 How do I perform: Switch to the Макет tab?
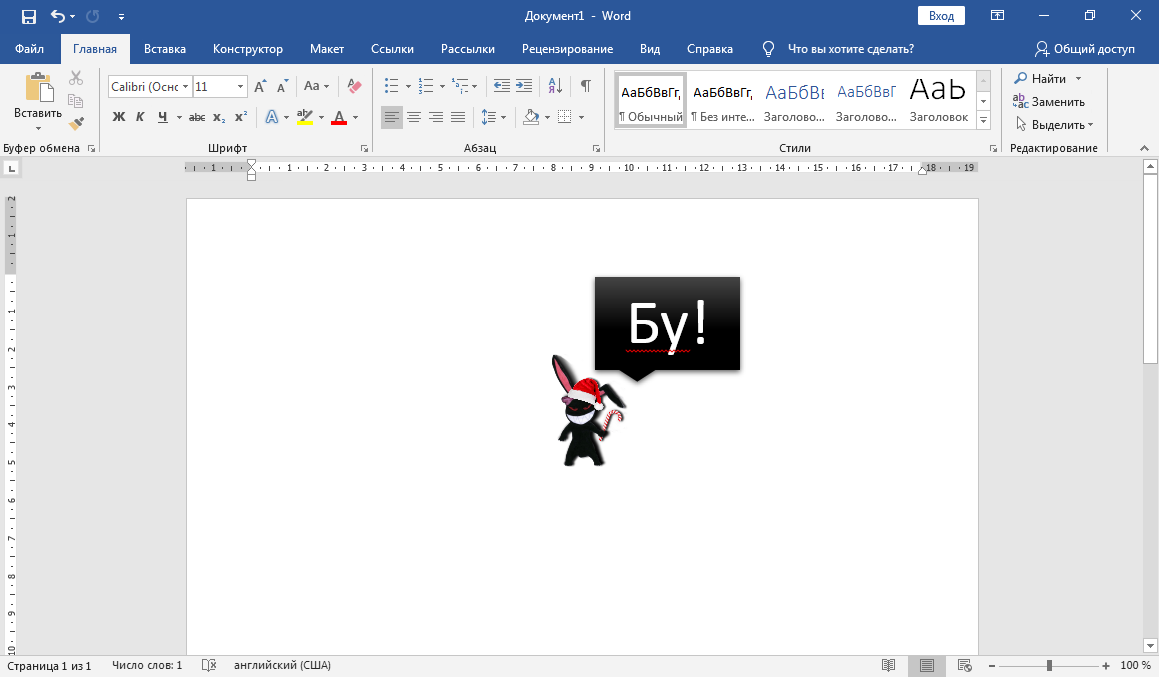(x=327, y=49)
